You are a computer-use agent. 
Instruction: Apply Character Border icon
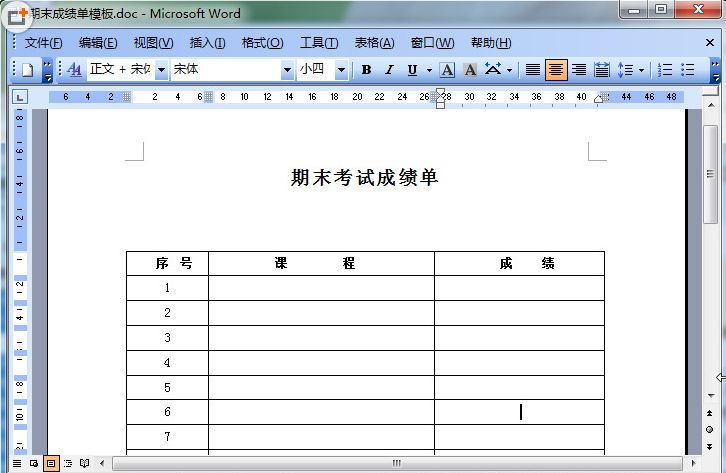click(x=447, y=70)
